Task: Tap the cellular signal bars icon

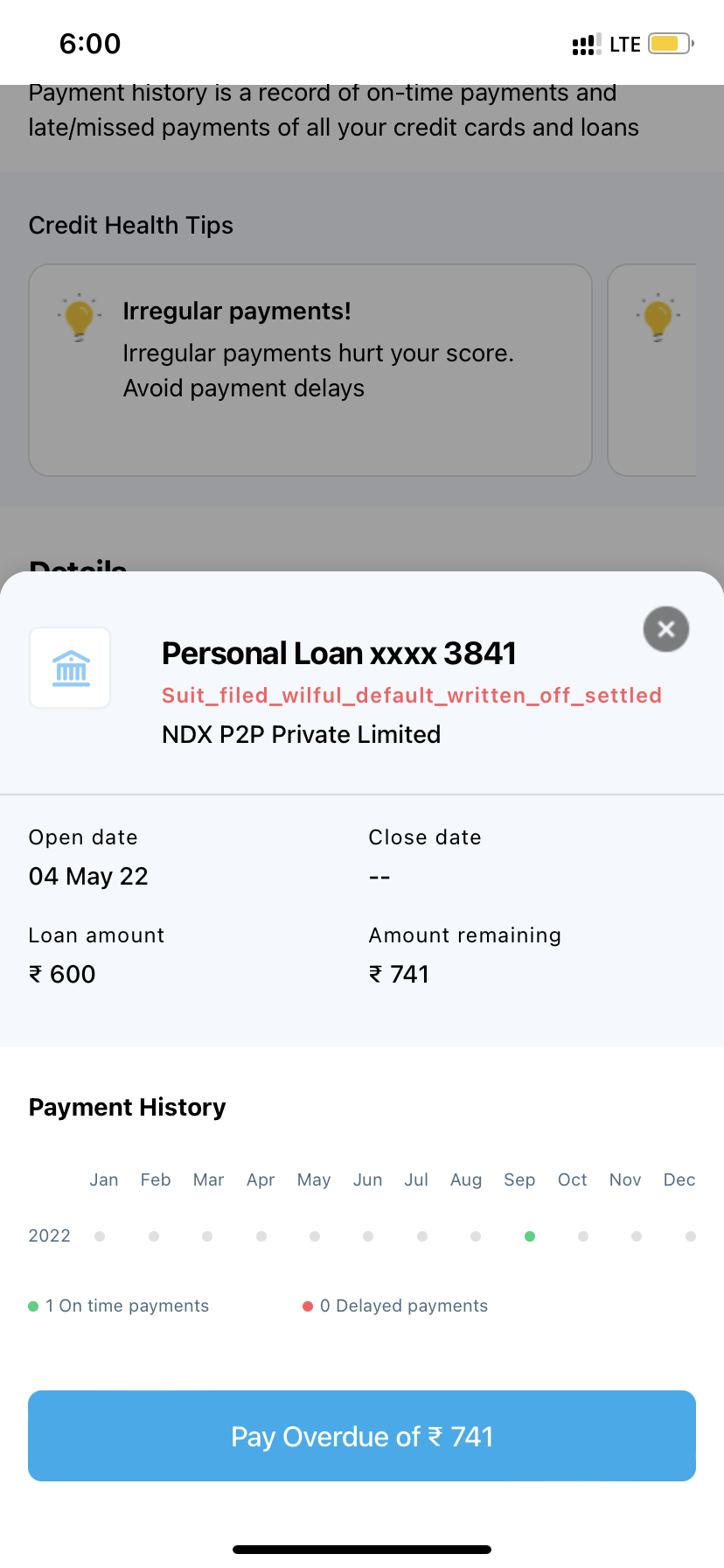Action: click(586, 45)
